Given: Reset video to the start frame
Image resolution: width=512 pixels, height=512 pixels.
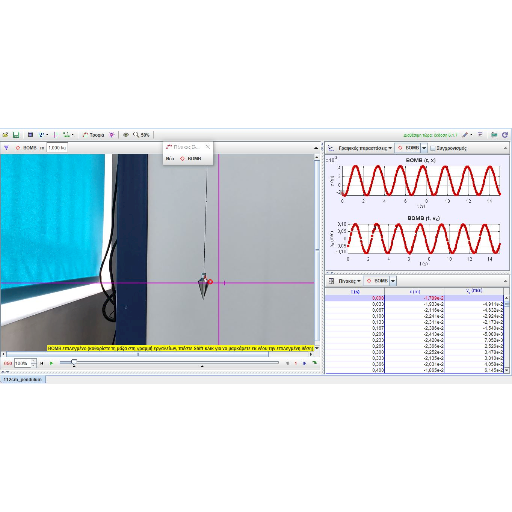Looking at the screenshot, I should [41, 363].
